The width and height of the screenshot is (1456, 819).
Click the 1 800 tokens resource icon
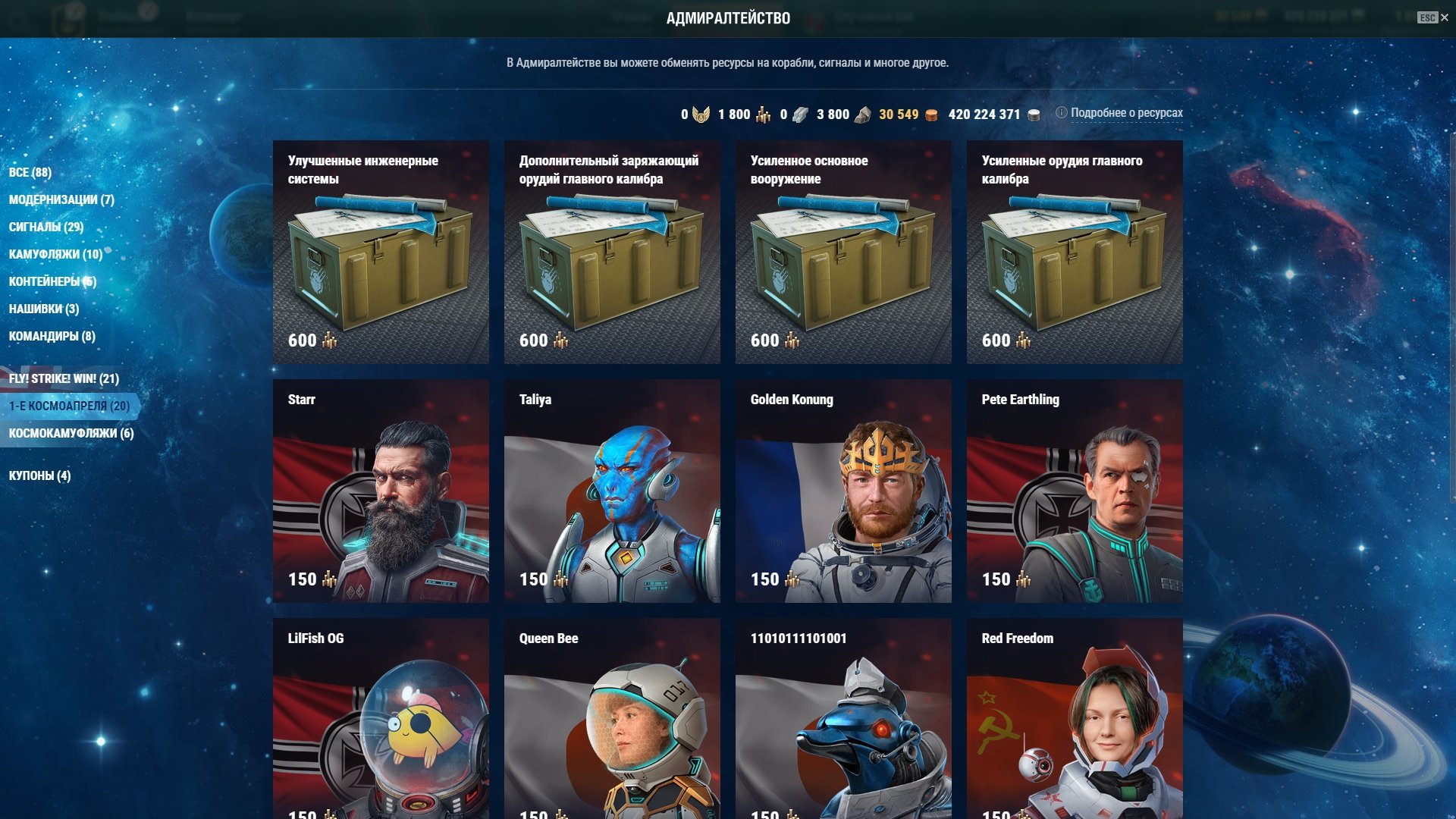tap(763, 115)
